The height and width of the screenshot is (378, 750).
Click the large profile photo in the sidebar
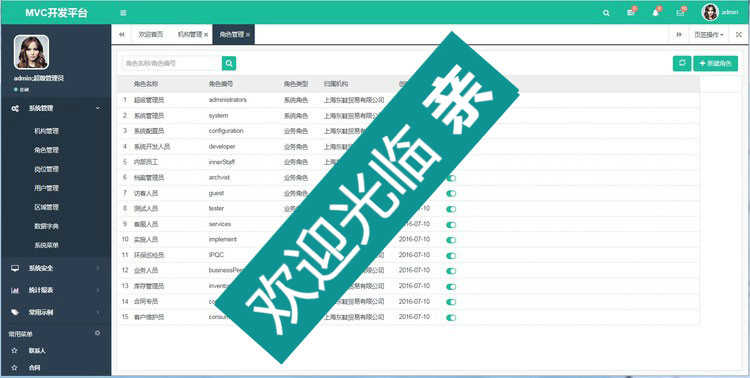click(32, 52)
